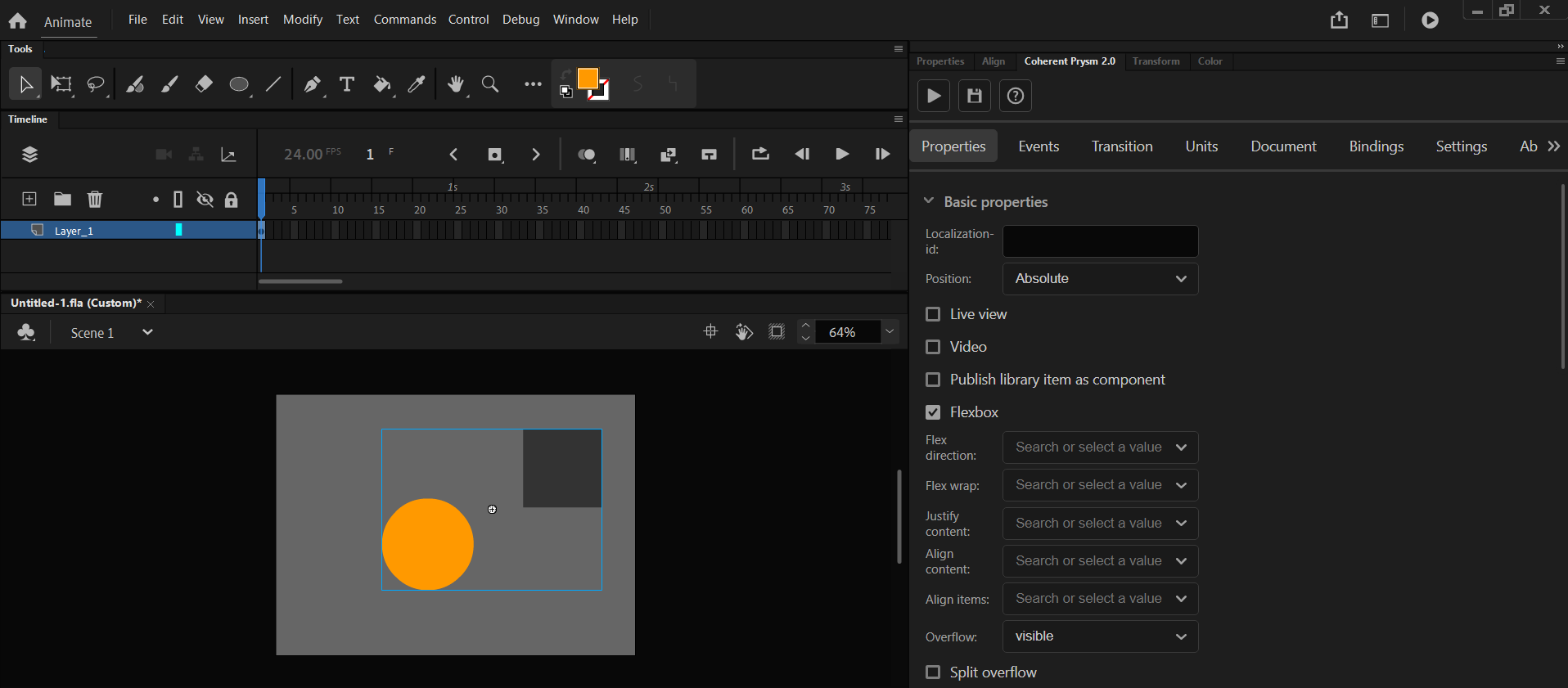Click the Prysm play preview button
Viewport: 1568px width, 688px height.
tap(934, 96)
